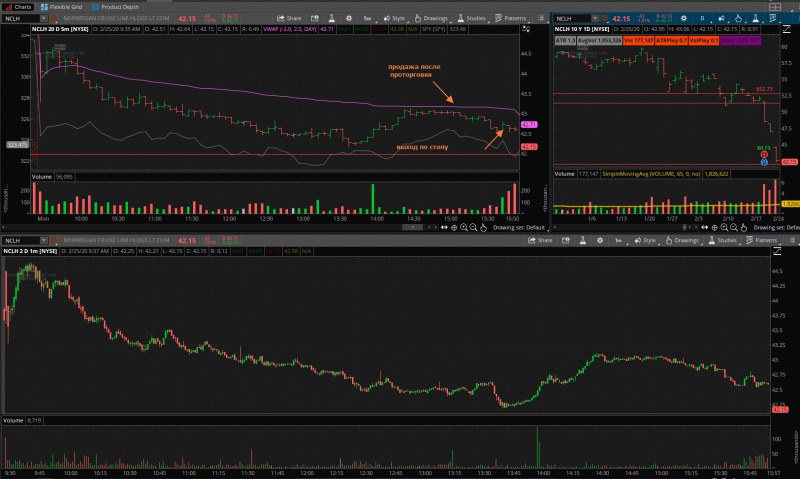This screenshot has width=800, height=479.
Task: Open Drawing set Default selector in top-left chart
Action: [x=518, y=228]
